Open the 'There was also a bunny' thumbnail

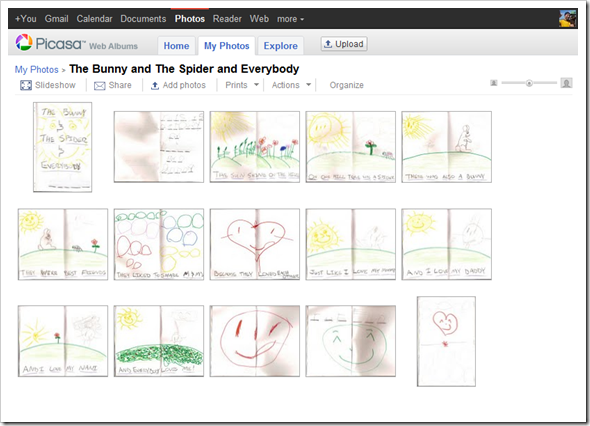447,147
